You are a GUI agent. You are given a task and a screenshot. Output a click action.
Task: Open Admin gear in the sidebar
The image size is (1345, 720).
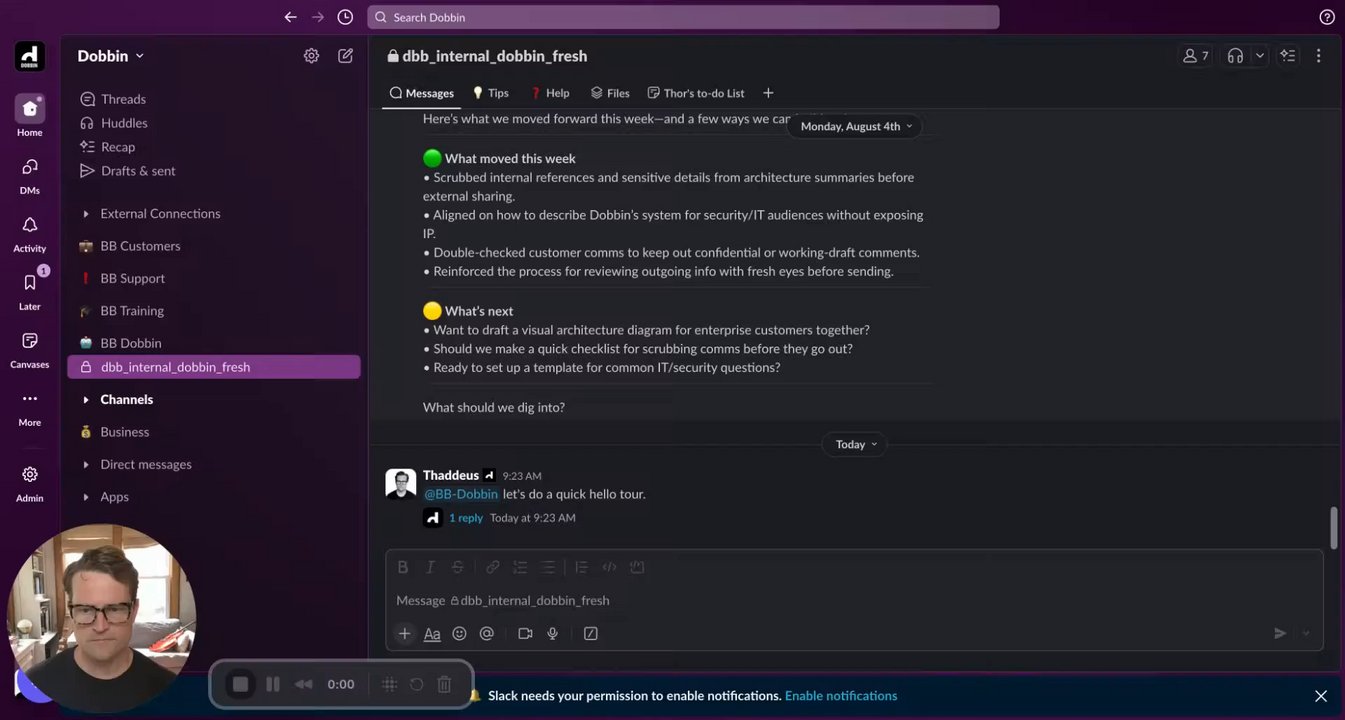pyautogui.click(x=29, y=483)
